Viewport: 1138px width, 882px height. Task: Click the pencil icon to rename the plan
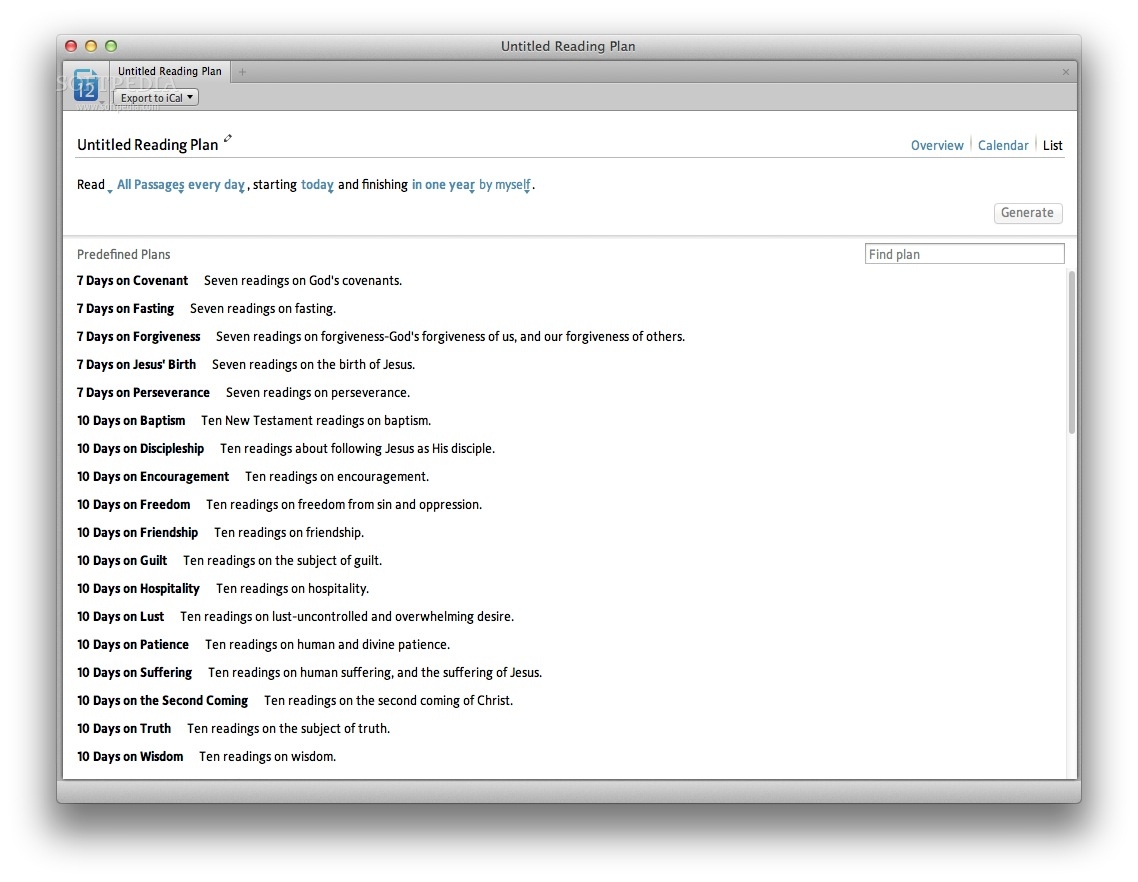[x=228, y=139]
